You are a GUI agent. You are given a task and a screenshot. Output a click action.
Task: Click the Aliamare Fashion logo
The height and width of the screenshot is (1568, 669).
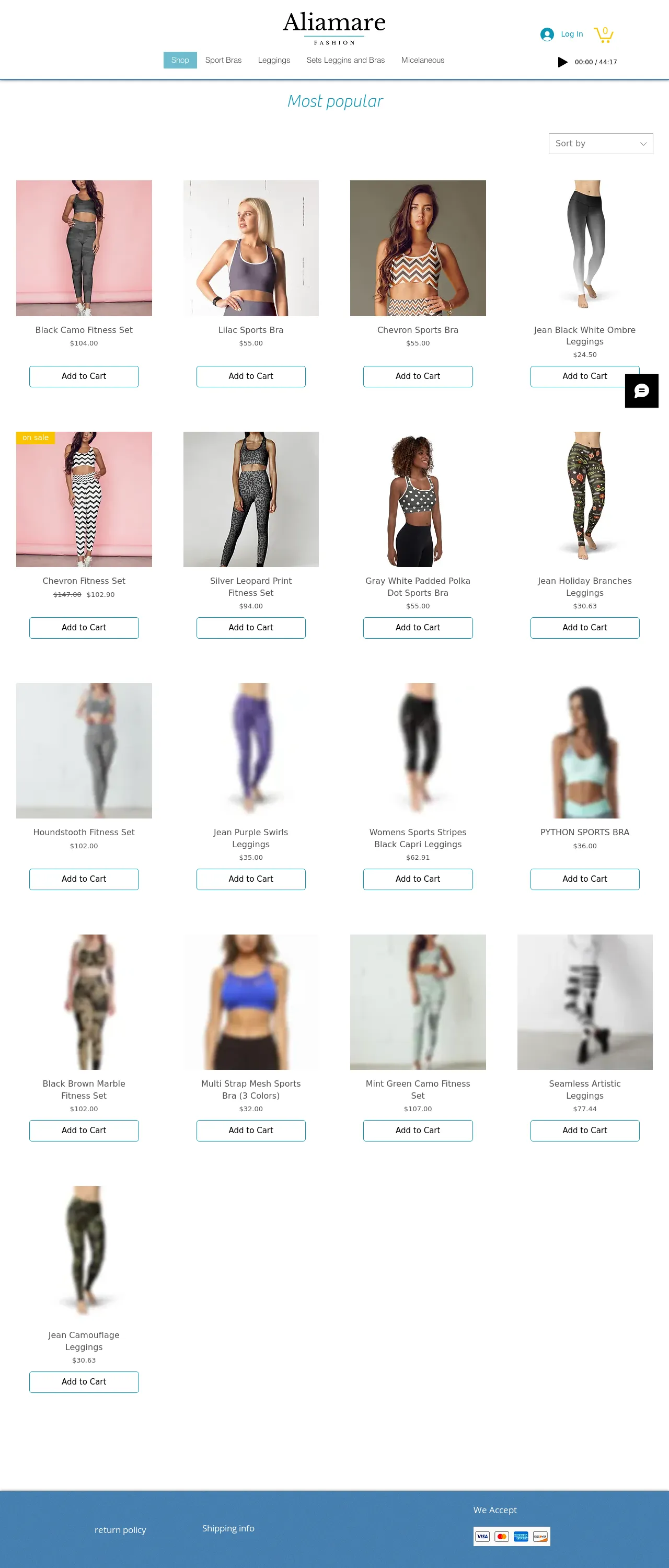coord(334,28)
